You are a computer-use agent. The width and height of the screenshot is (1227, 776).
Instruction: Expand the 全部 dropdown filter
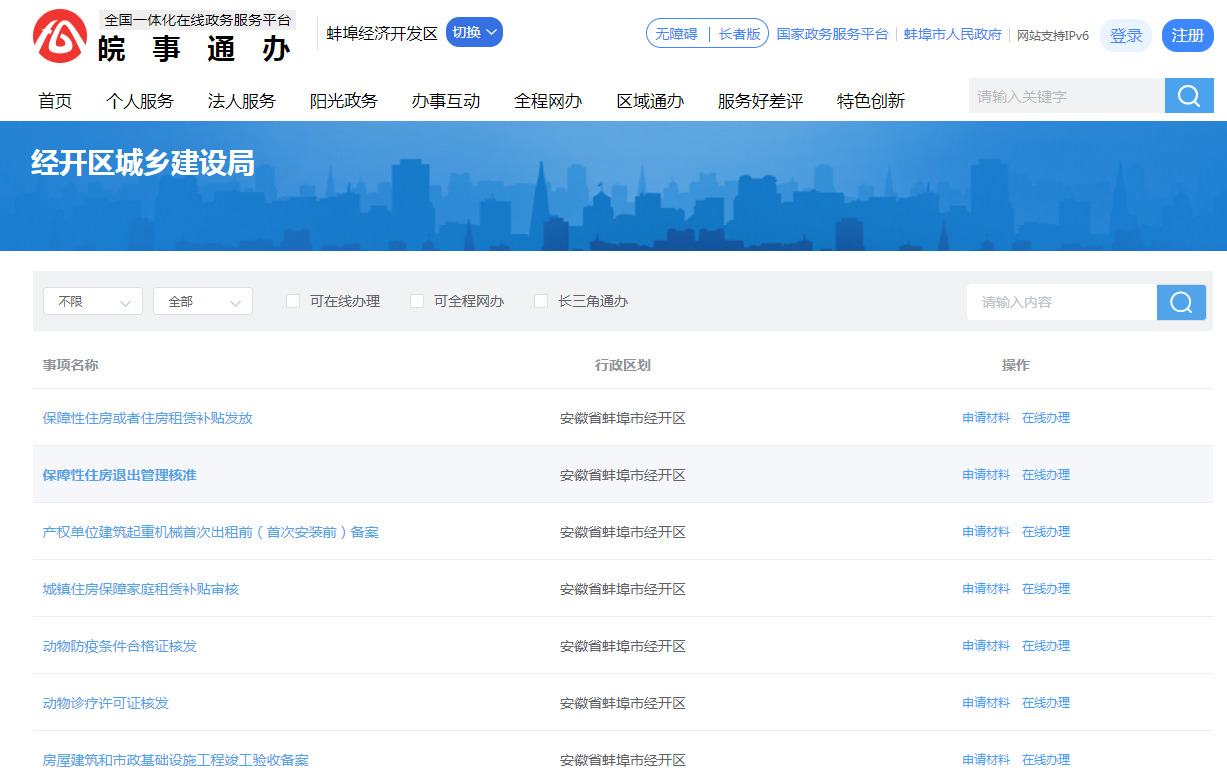pos(203,301)
